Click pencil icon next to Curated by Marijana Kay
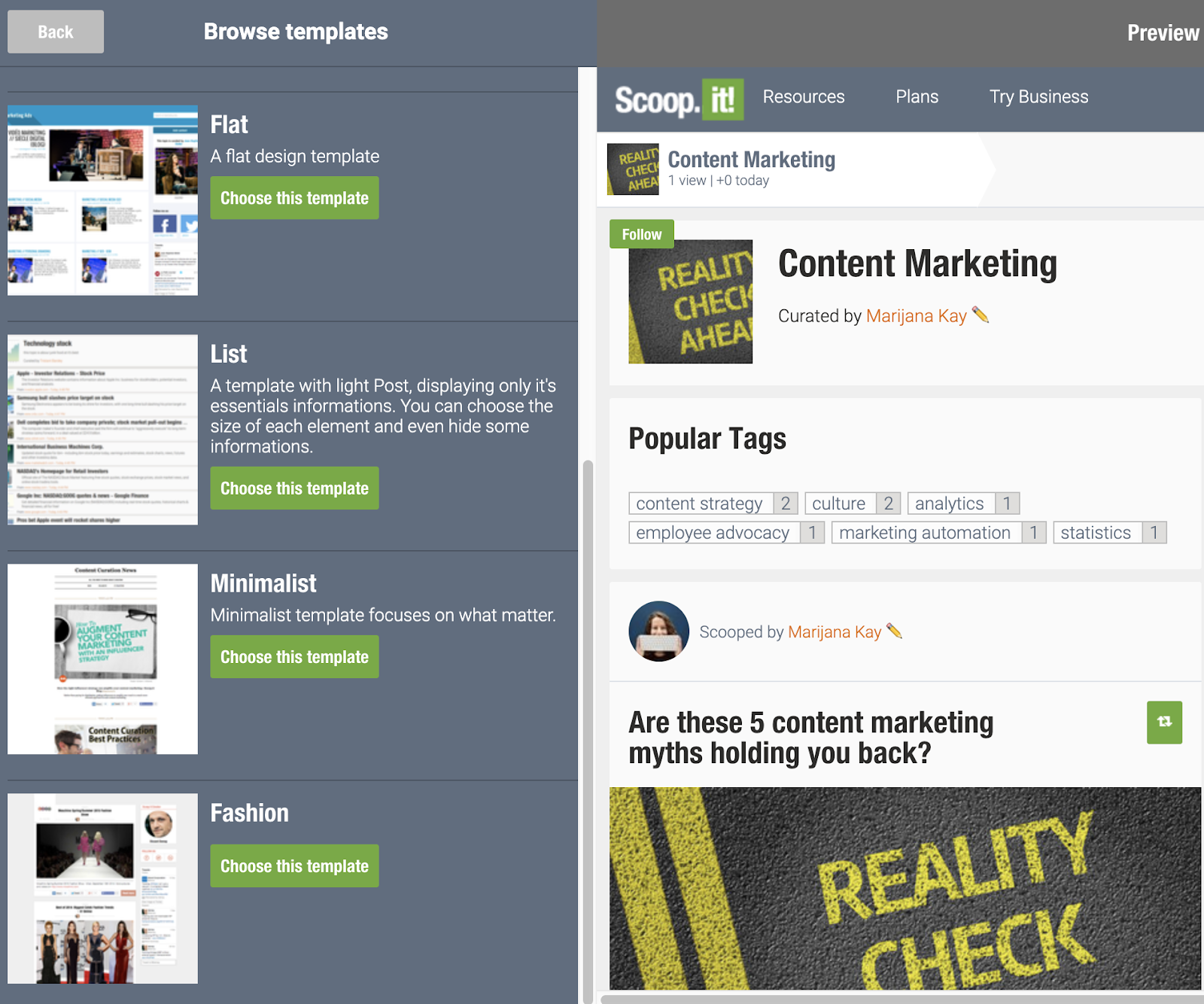Image resolution: width=1204 pixels, height=1004 pixels. [980, 315]
